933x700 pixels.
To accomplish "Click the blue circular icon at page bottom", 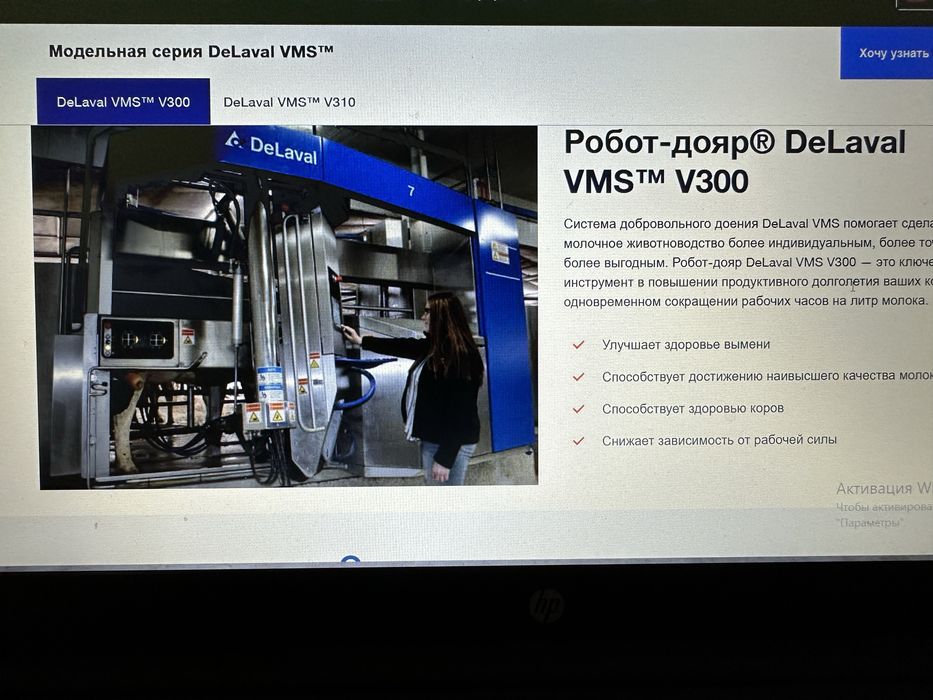I will 350,560.
